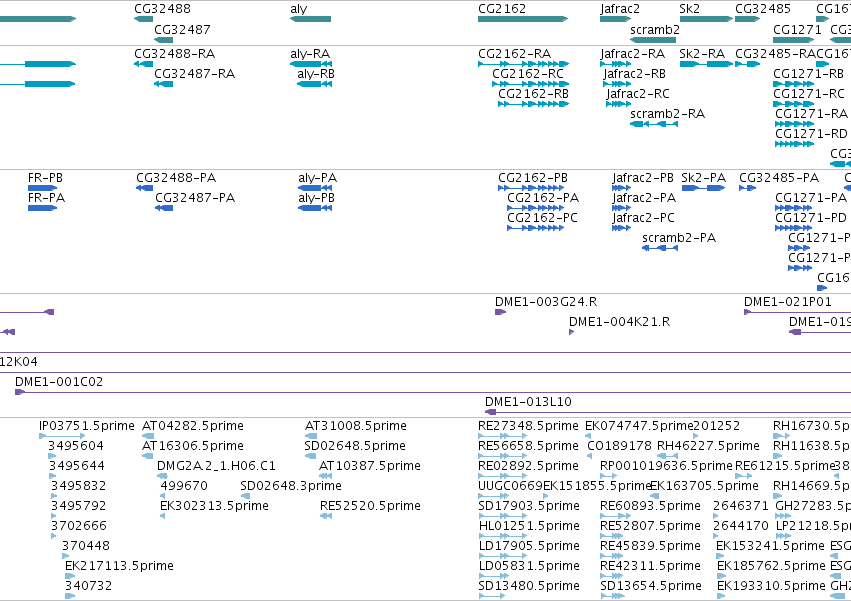Screen dimensions: 851x601
Task: Select the Sk2 gene feature
Action: pos(707,19)
